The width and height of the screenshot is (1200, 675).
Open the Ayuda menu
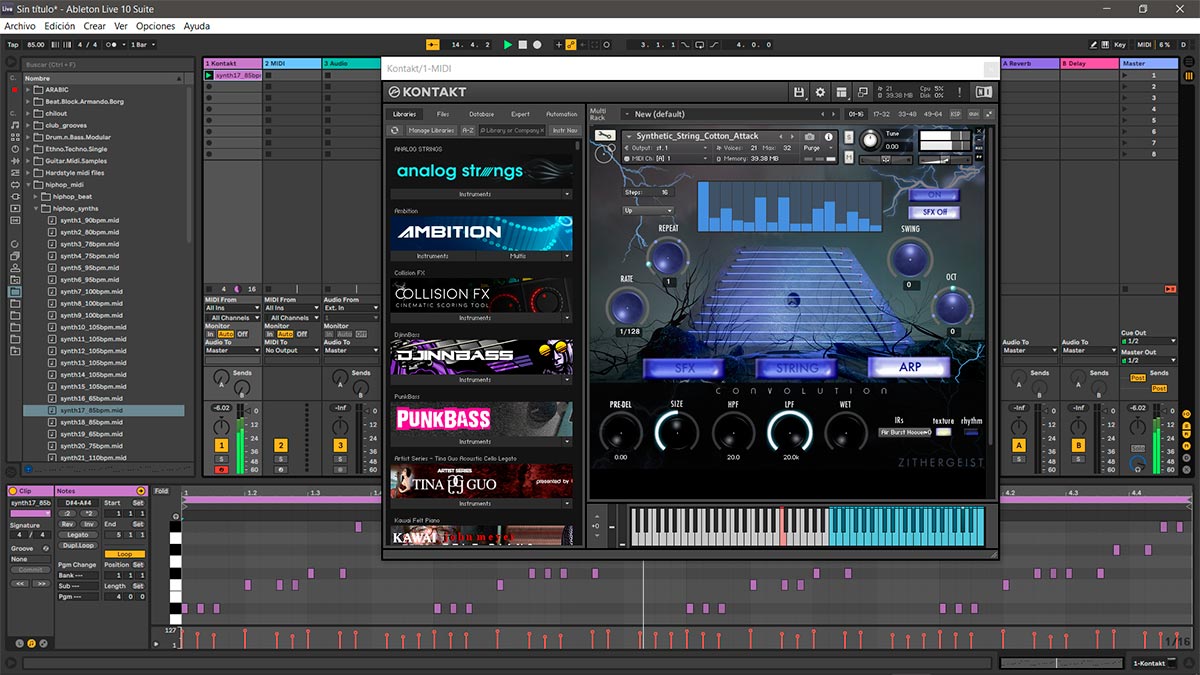(x=197, y=26)
